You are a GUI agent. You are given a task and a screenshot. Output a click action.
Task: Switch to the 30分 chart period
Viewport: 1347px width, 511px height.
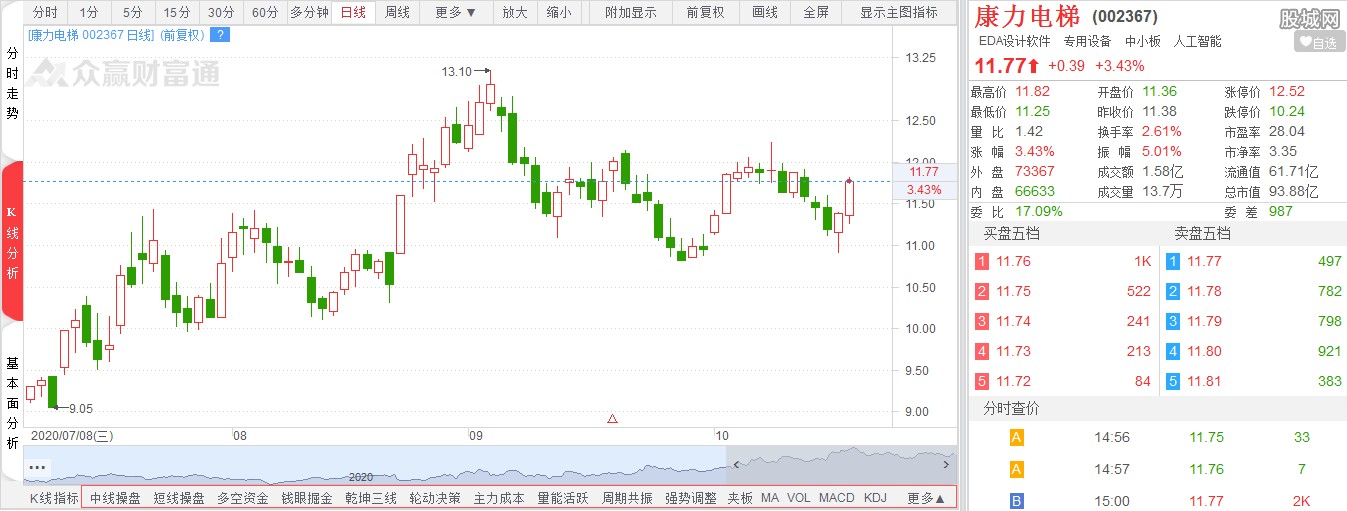tap(221, 13)
